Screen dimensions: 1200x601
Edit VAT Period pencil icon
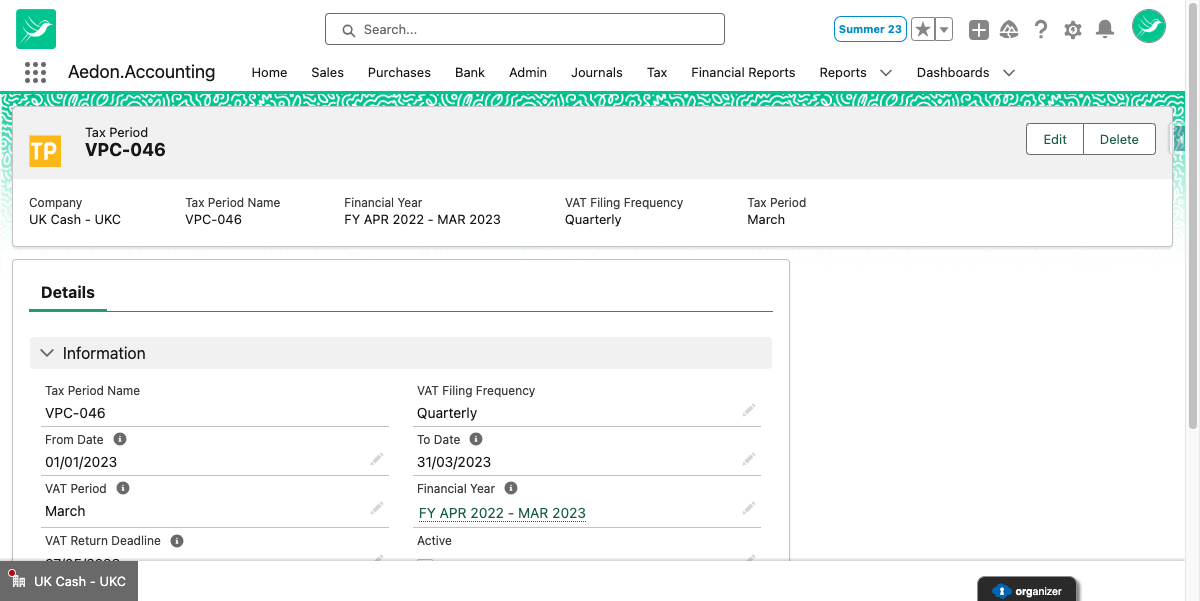(x=377, y=508)
